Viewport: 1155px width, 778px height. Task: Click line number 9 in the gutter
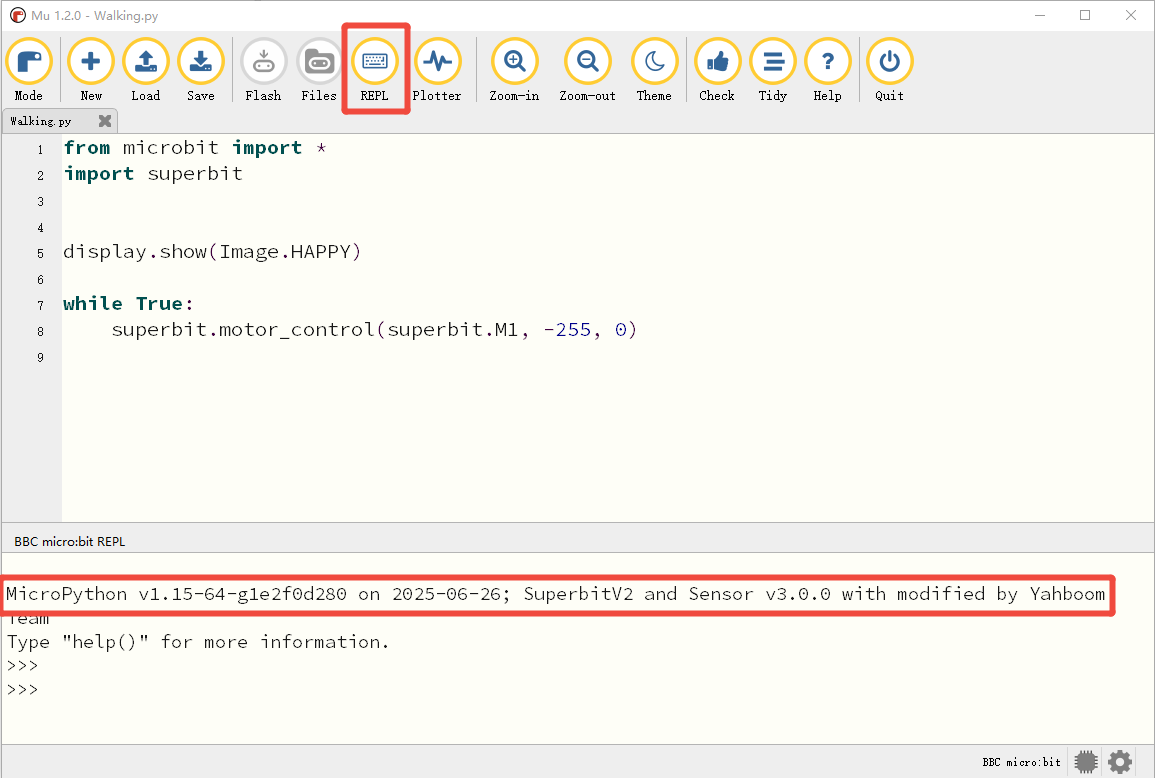[x=41, y=357]
